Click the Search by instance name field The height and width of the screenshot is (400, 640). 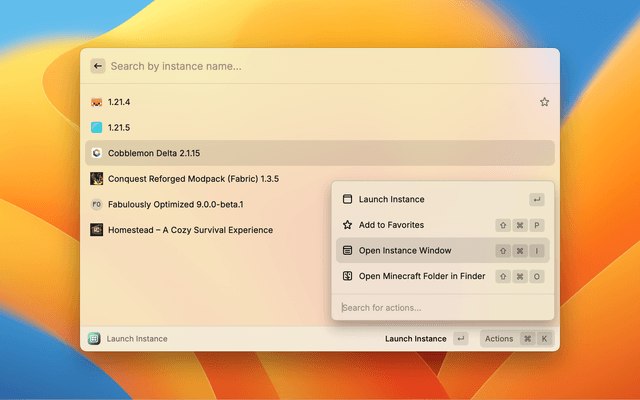[320, 66]
